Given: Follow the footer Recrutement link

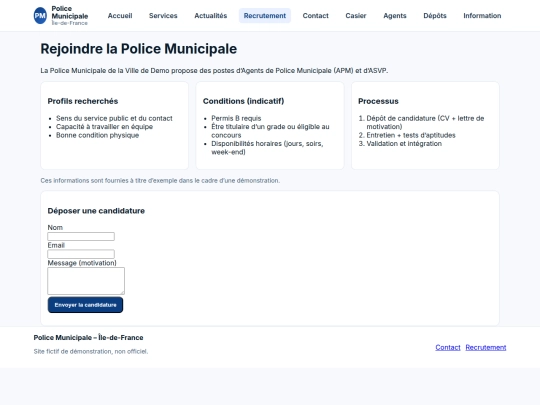Looking at the screenshot, I should pos(486,347).
